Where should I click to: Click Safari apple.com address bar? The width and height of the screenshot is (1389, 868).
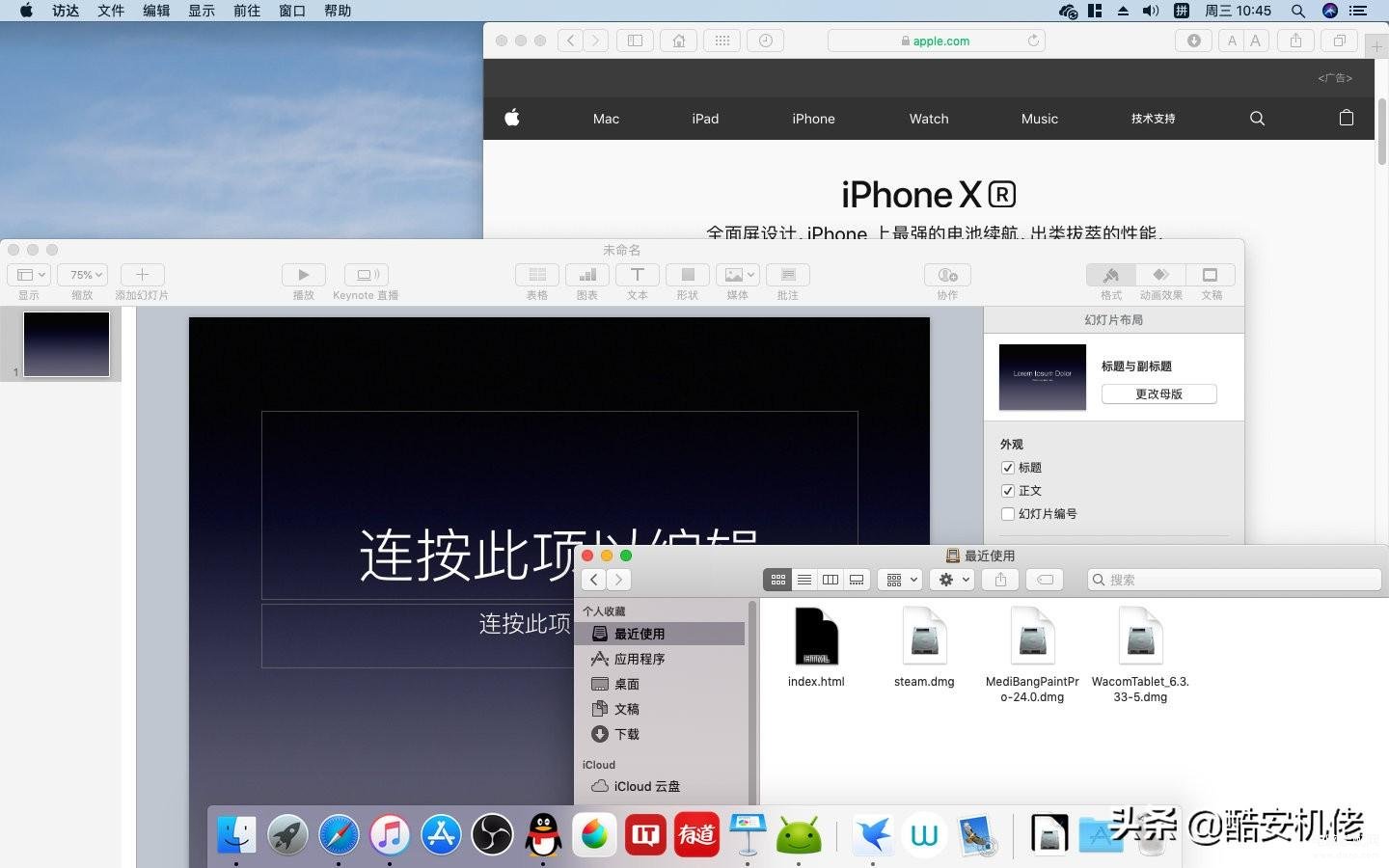pos(937,41)
